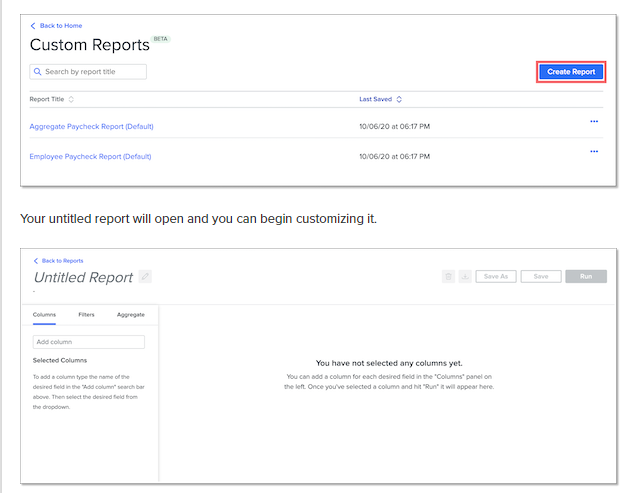This screenshot has height=493, width=632.
Task: Click the Save button
Action: 540,276
